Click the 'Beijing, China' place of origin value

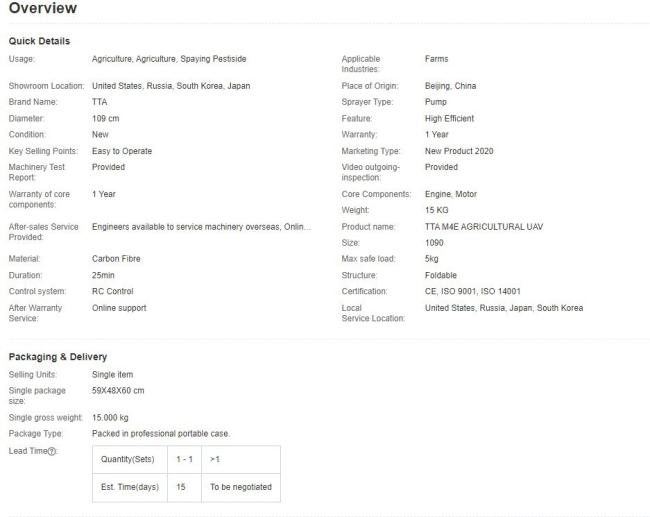(x=450, y=86)
